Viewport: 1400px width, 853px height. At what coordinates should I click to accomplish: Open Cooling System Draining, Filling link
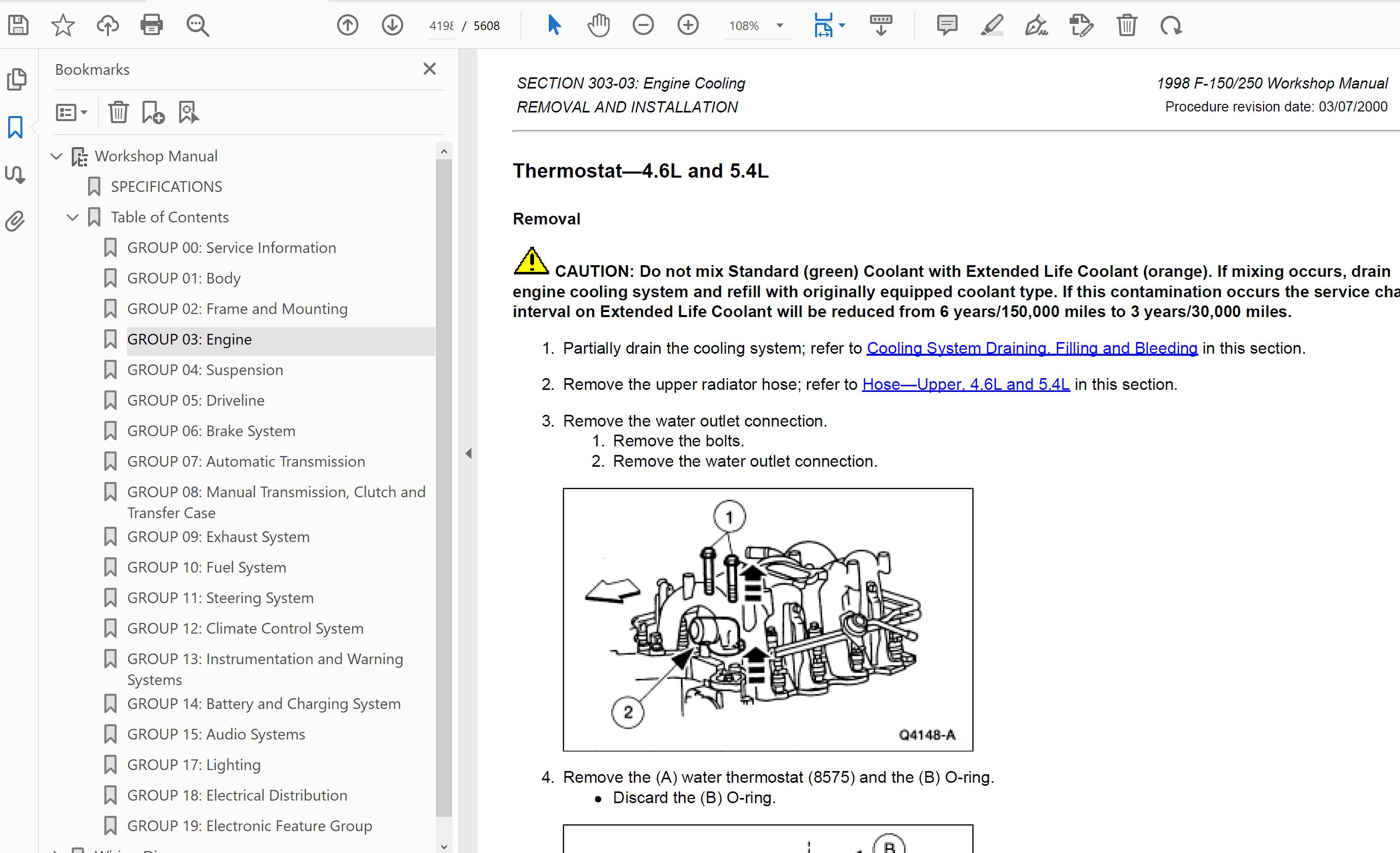coord(1031,348)
